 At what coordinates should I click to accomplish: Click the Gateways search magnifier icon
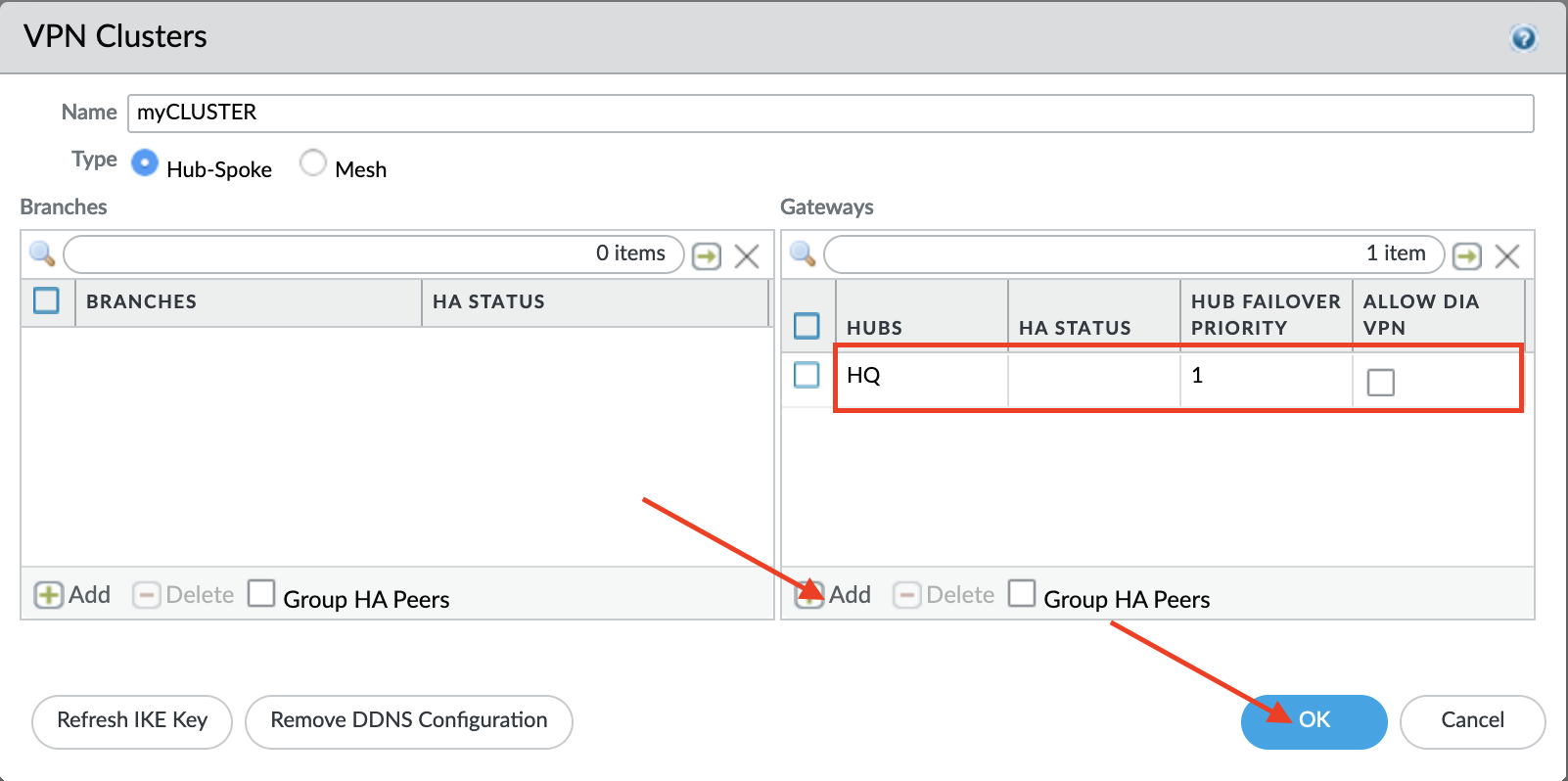[803, 254]
